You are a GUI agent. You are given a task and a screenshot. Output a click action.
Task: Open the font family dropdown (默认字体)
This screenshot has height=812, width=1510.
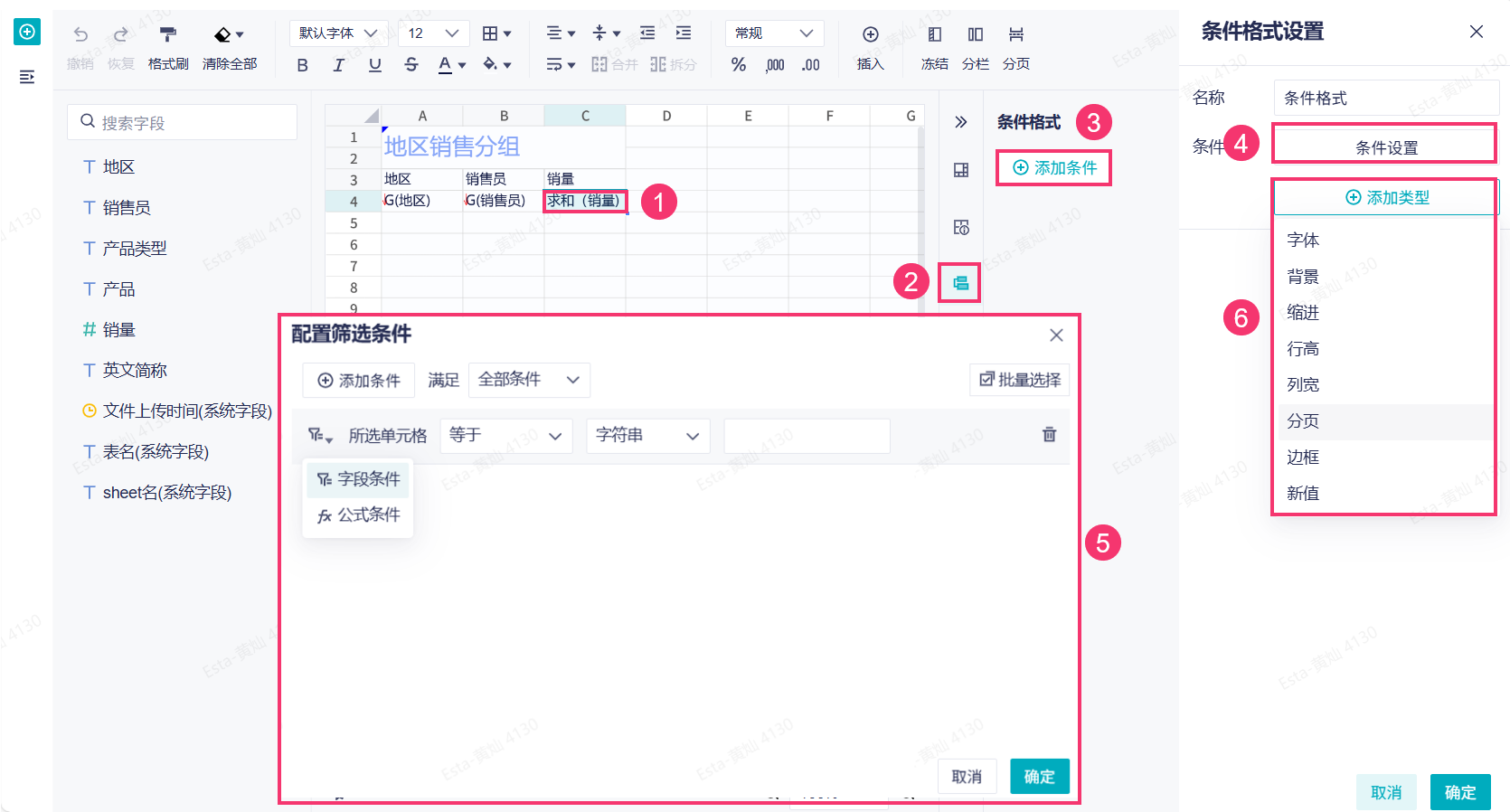(x=339, y=33)
